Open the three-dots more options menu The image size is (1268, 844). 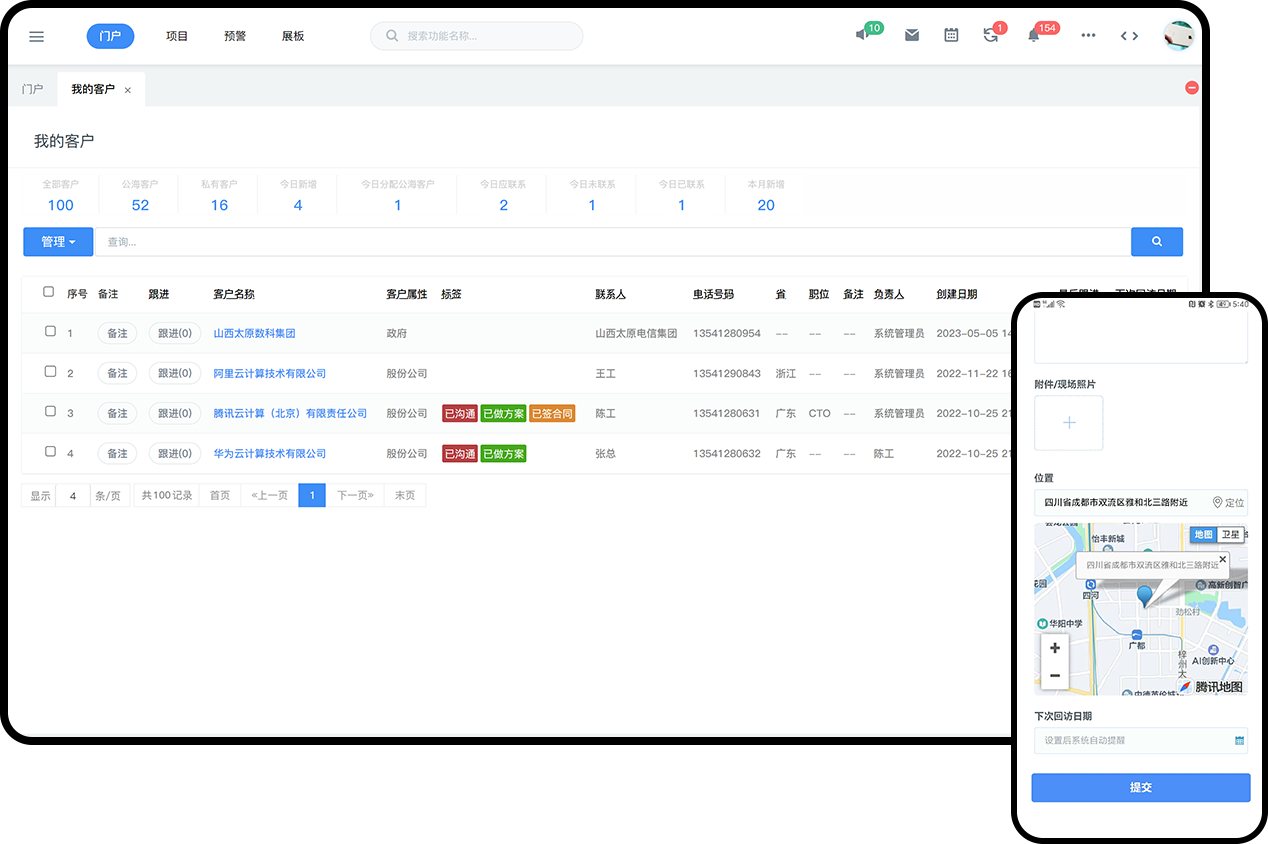pyautogui.click(x=1088, y=36)
